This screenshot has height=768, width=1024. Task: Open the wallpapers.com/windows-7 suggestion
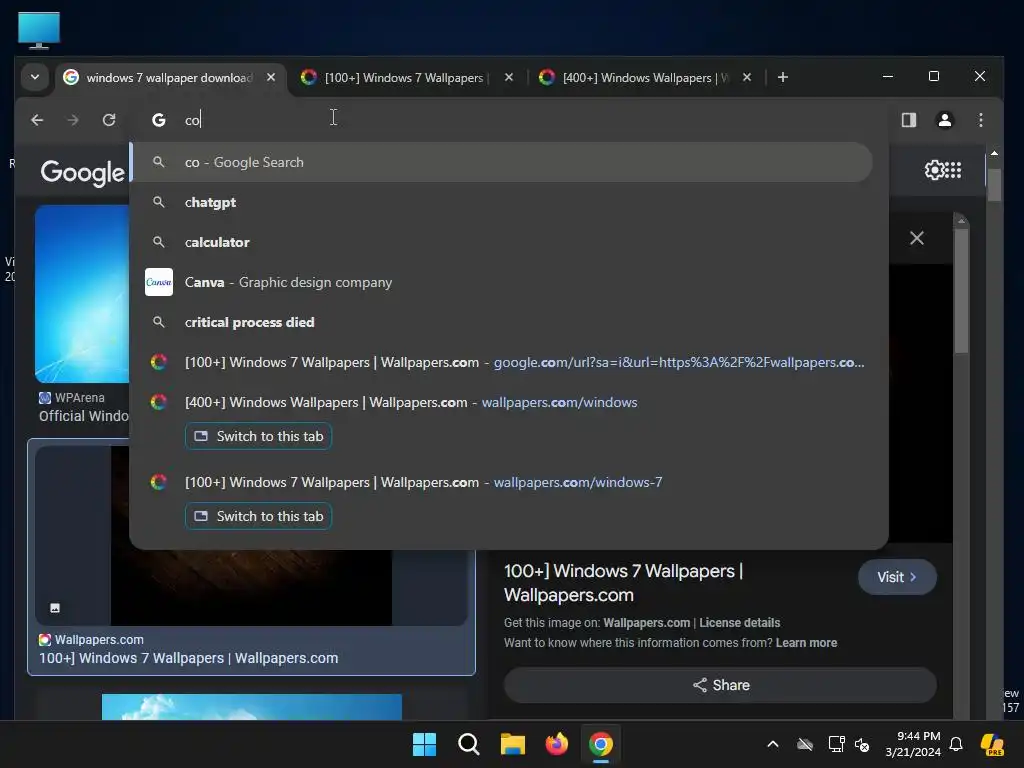[x=502, y=482]
